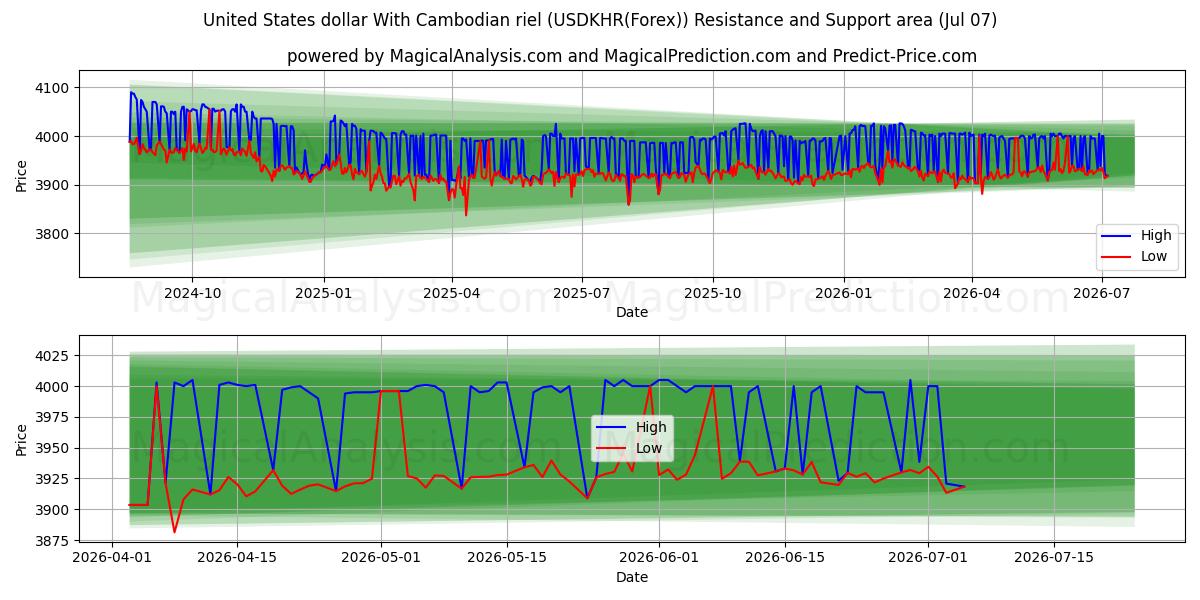The width and height of the screenshot is (1200, 600).
Task: Click the 4025 y-axis label in bottom chart
Action: coord(54,356)
